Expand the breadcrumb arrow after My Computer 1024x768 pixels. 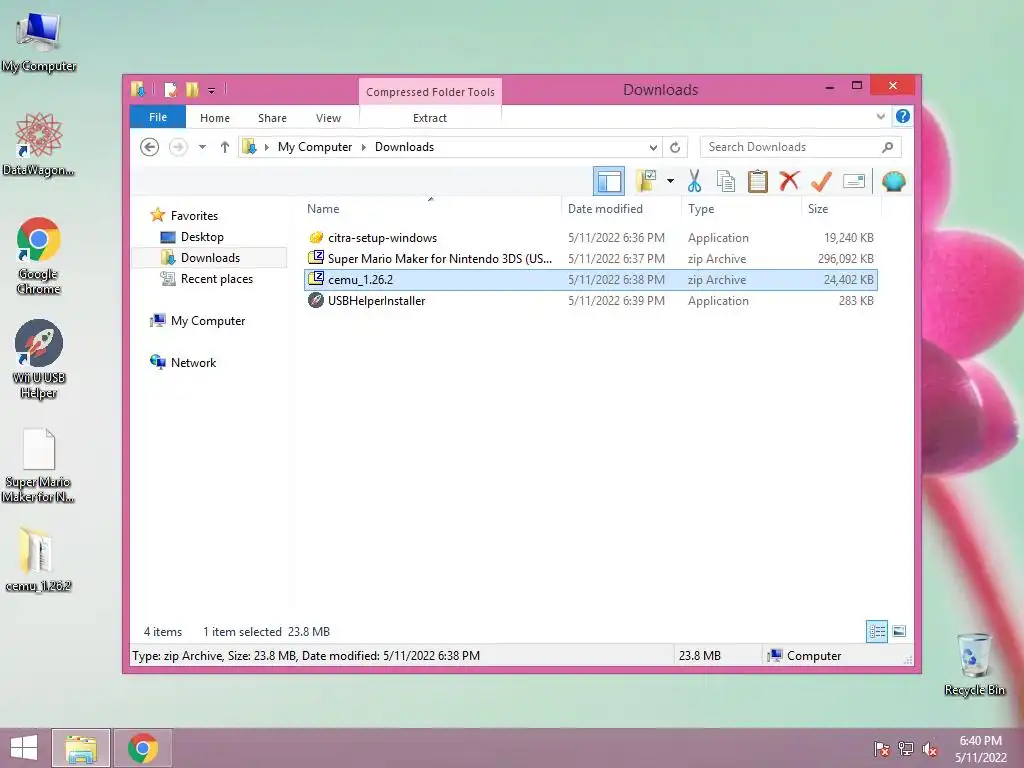(x=364, y=148)
